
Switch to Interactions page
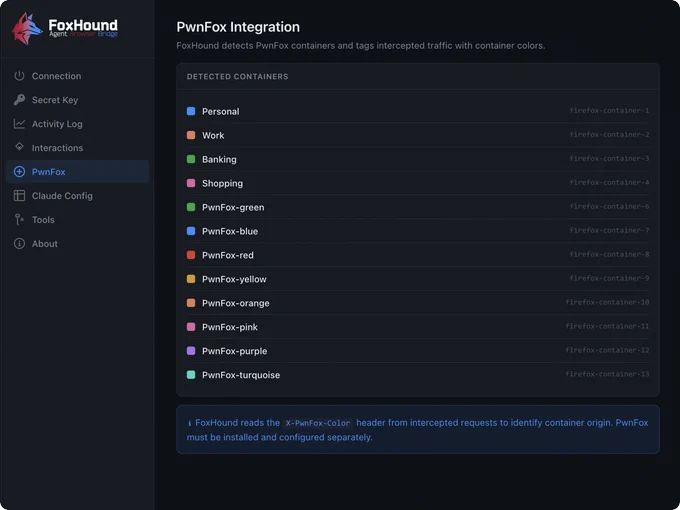click(x=77, y=148)
